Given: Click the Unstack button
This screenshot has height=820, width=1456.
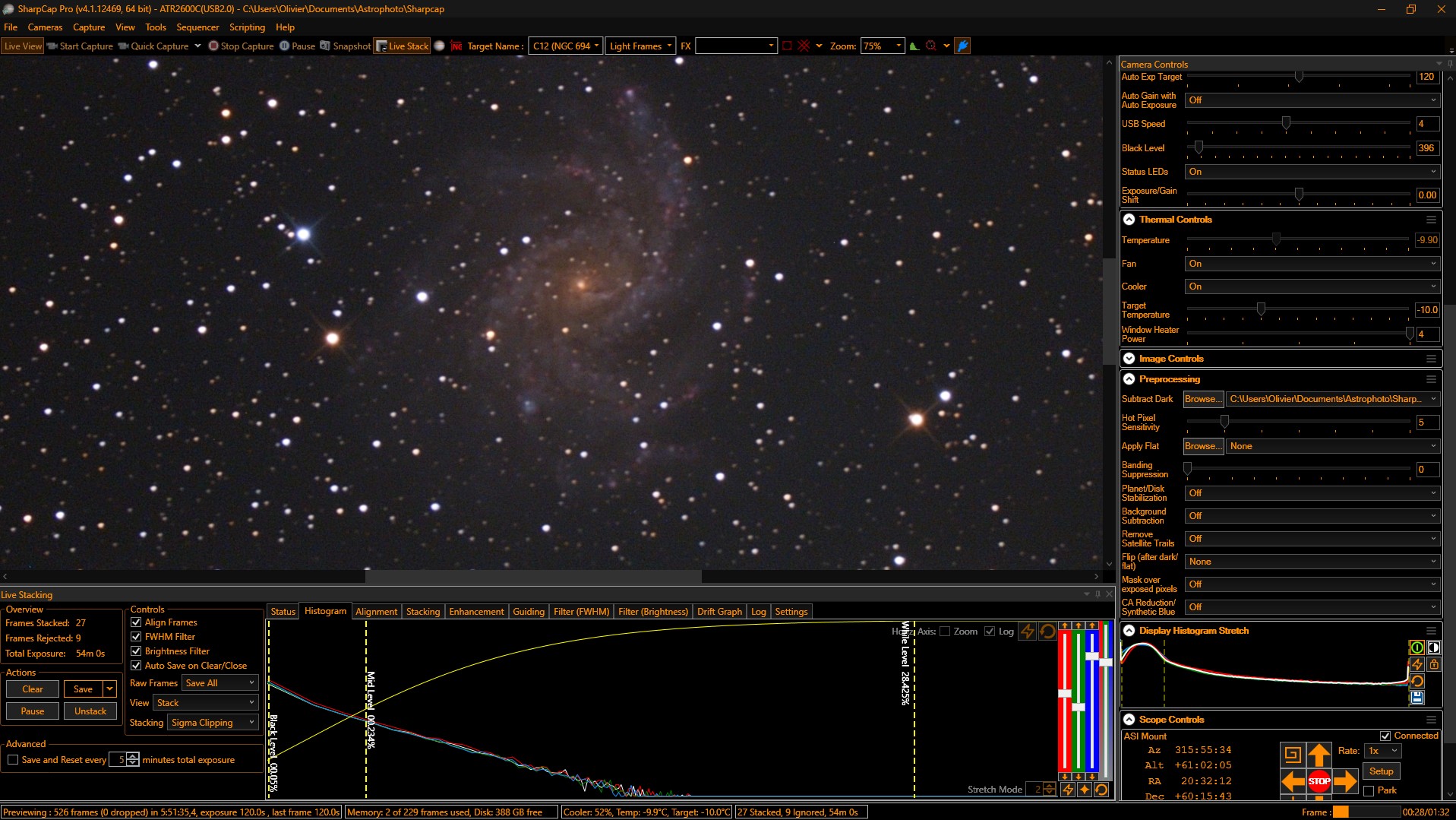Looking at the screenshot, I should pyautogui.click(x=90, y=711).
